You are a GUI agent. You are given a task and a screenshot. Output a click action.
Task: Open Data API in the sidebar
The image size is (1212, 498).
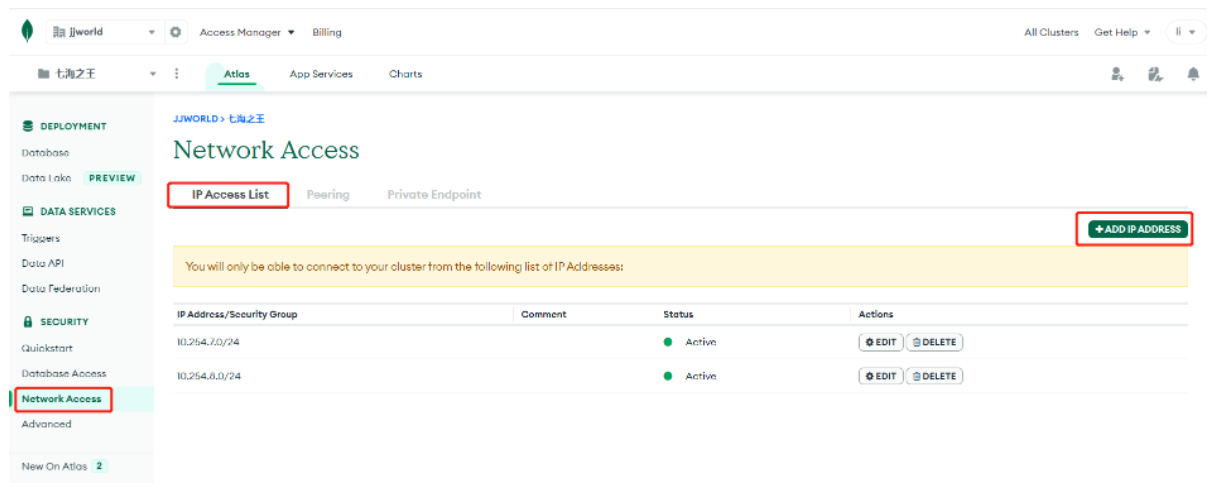43,263
